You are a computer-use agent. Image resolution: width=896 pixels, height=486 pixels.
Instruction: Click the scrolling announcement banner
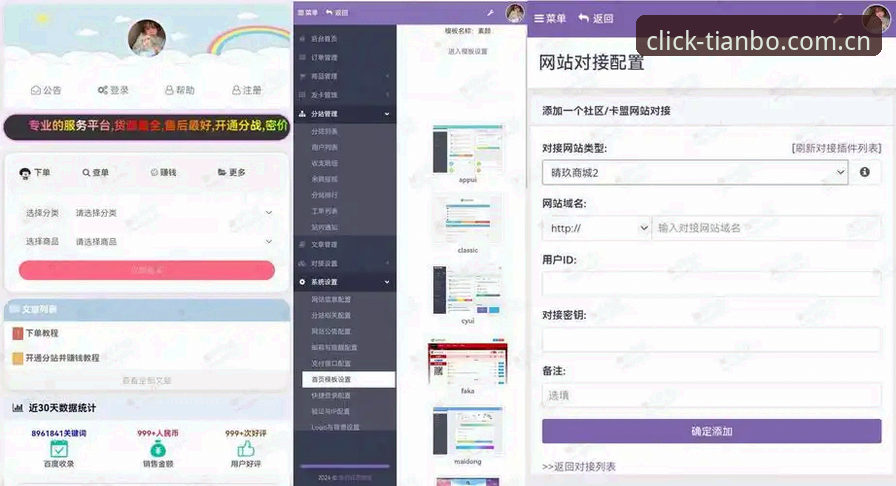[x=147, y=126]
